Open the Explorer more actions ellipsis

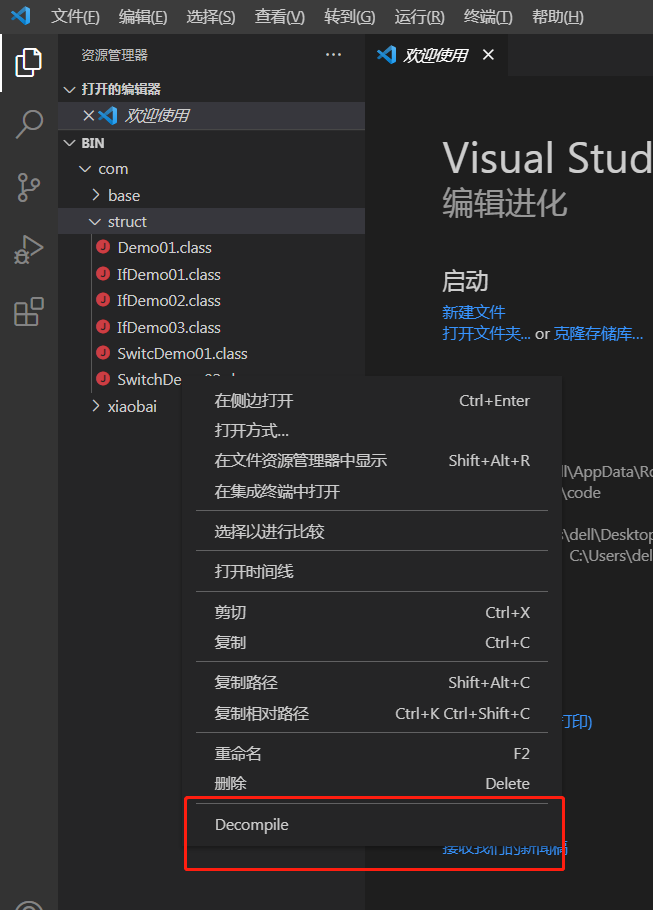coord(333,56)
